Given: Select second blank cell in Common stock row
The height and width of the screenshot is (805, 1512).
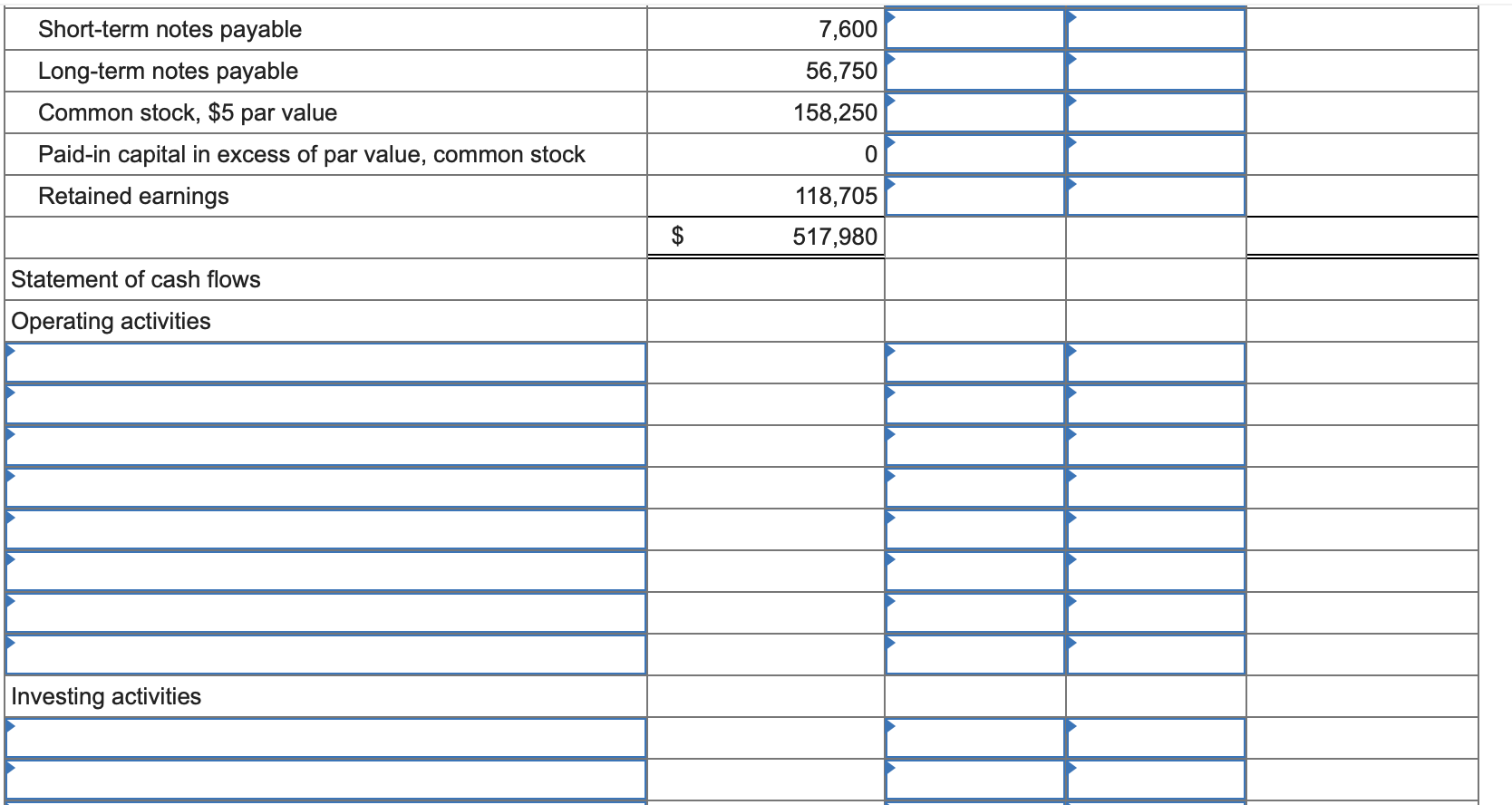Looking at the screenshot, I should [1156, 112].
